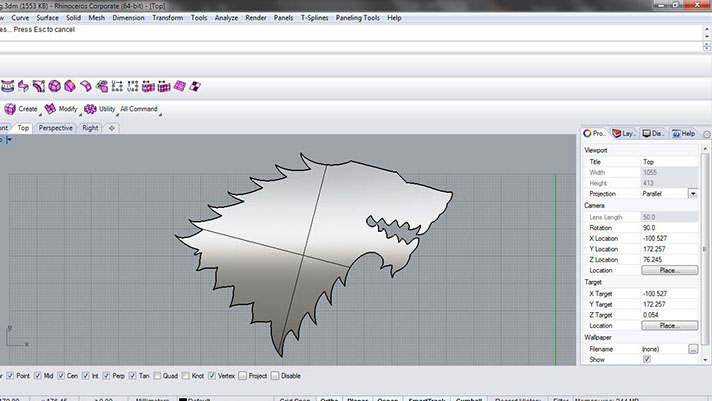Uncheck the wallpaper Show checkbox

coord(647,359)
